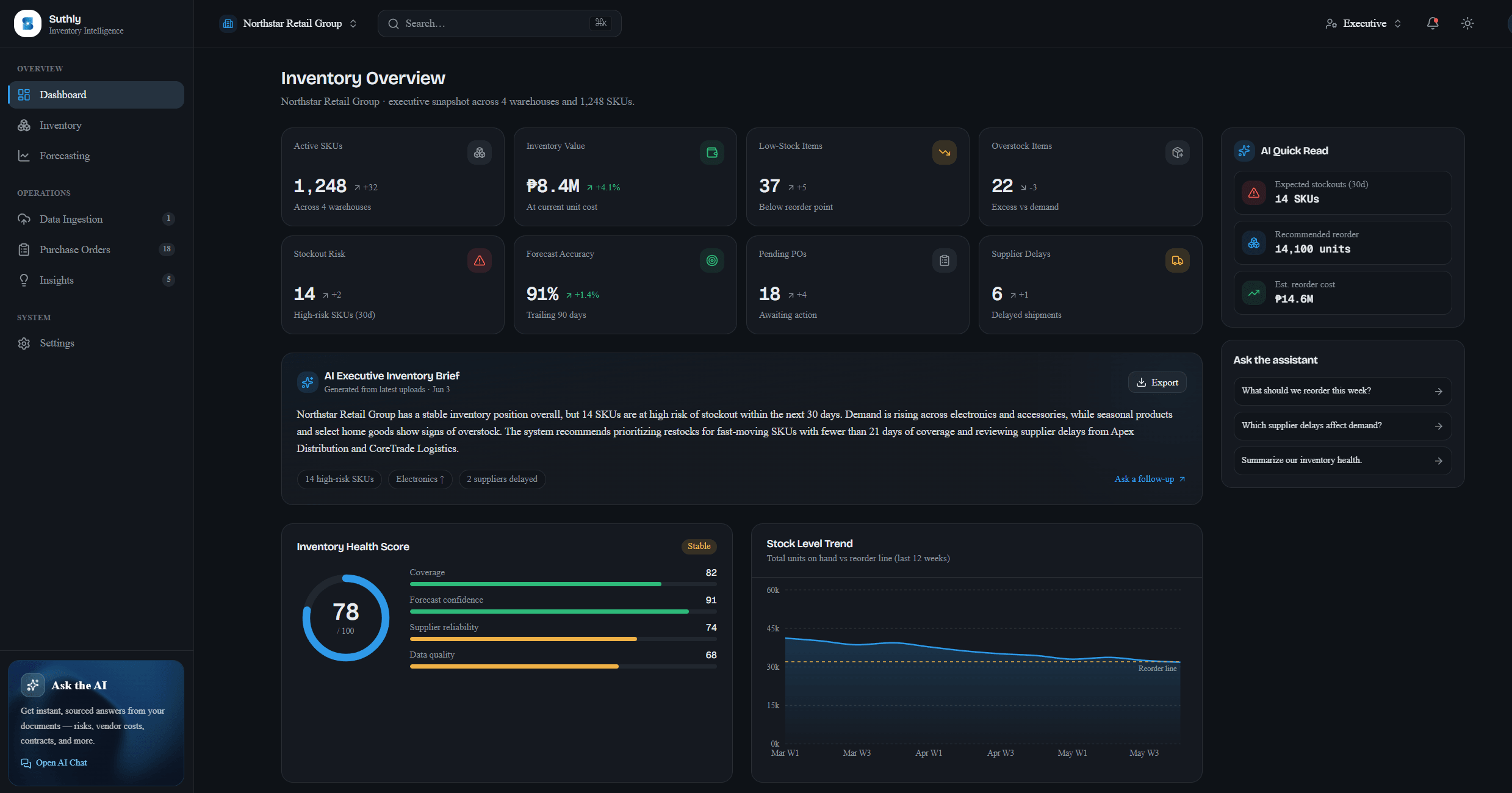
Task: Click the Recommended reorder boxes icon
Action: 1254,243
